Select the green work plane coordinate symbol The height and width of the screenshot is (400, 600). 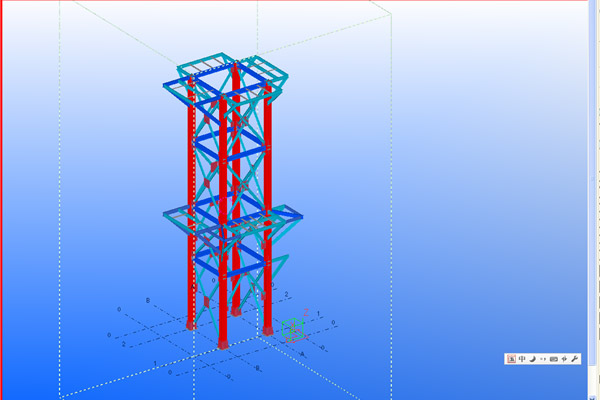pos(292,328)
